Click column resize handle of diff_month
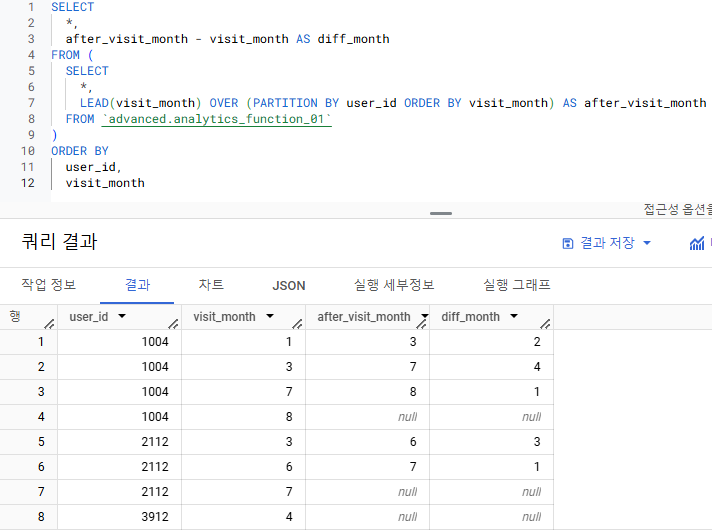 coord(545,323)
